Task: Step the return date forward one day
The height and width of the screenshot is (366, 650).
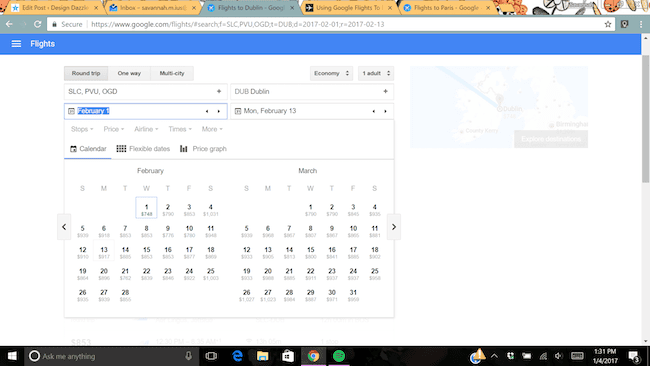Action: [x=386, y=111]
